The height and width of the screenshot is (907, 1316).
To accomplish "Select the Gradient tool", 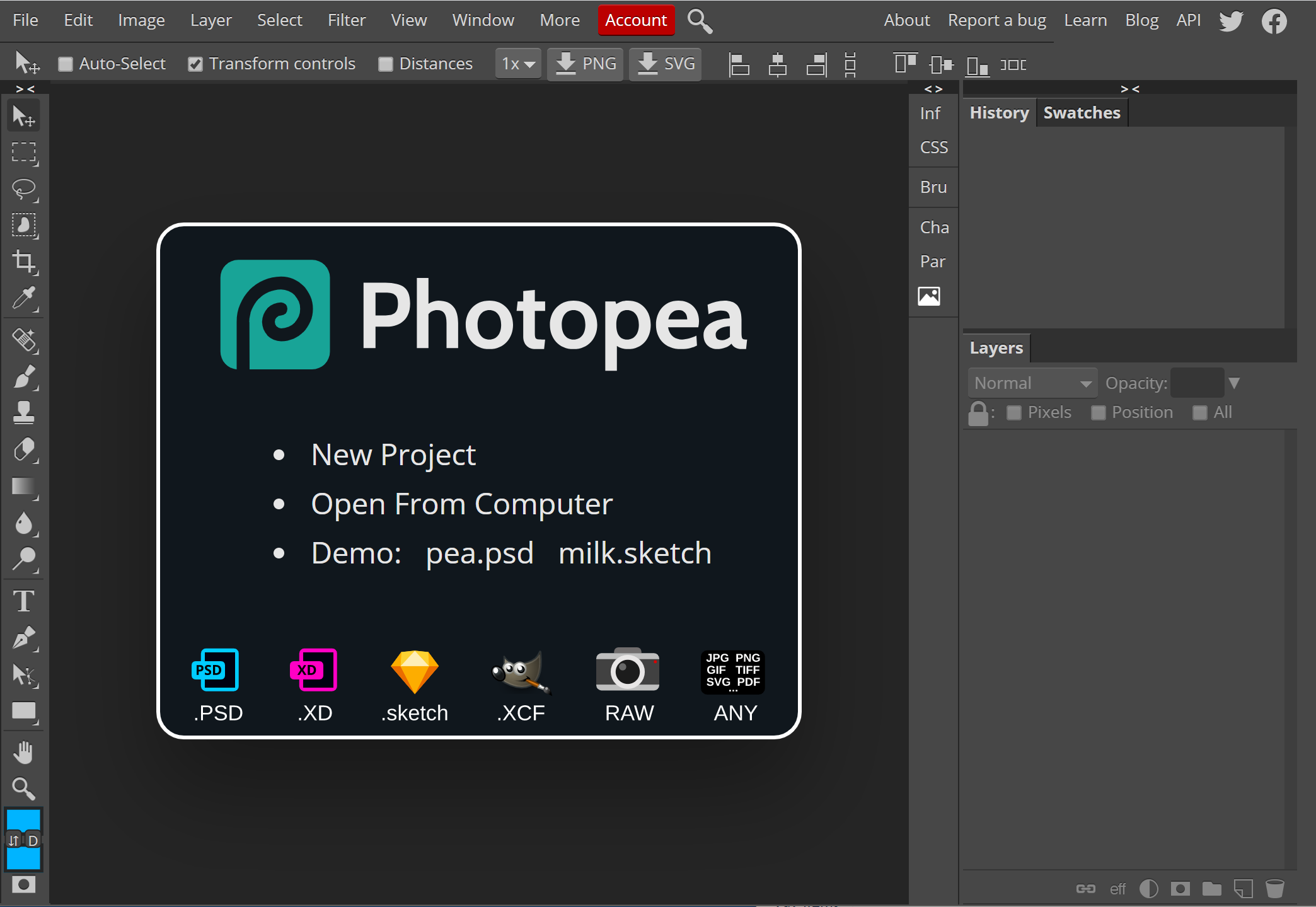I will tap(24, 486).
